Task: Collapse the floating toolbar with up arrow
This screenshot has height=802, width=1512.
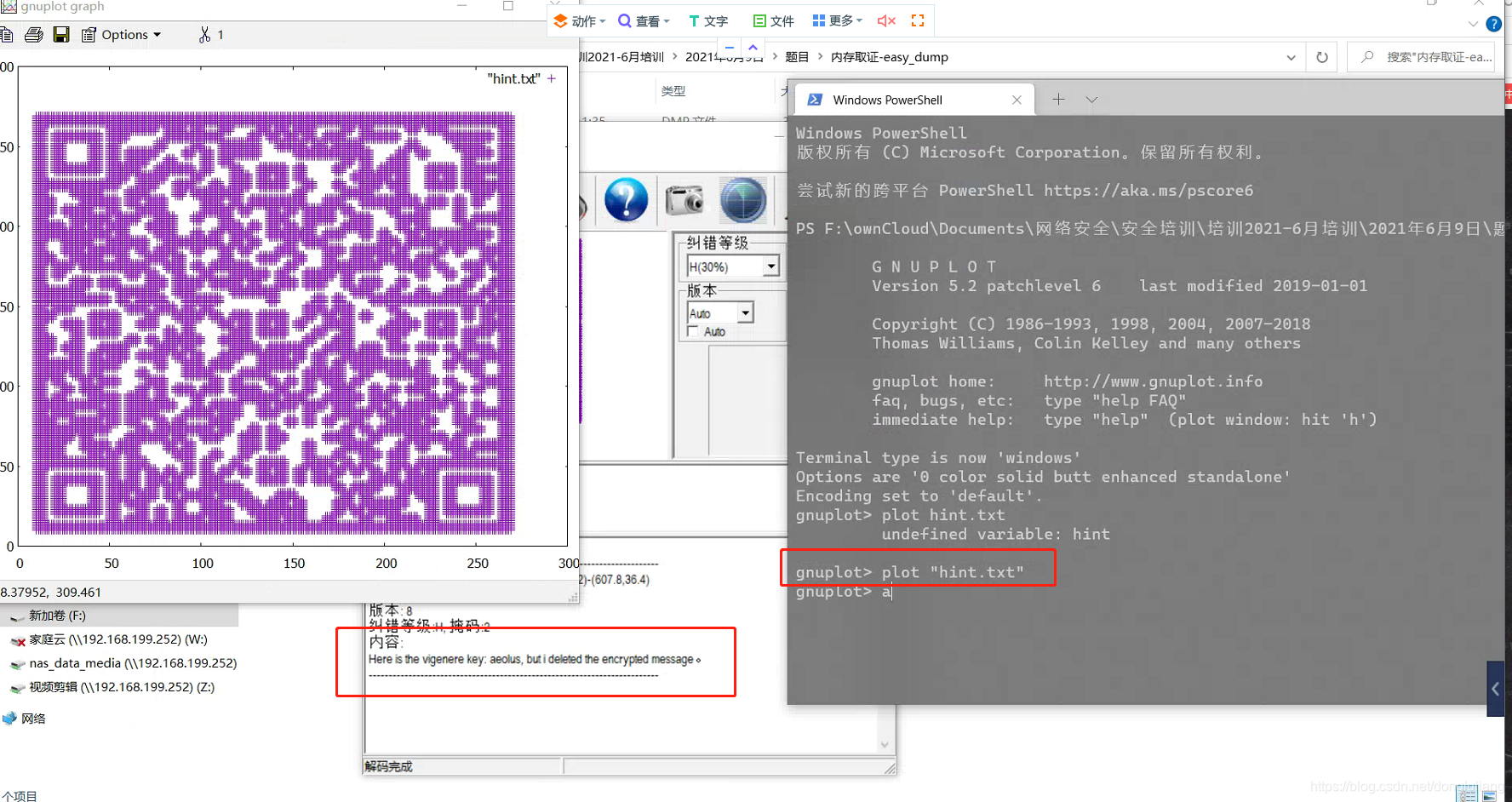Action: pyautogui.click(x=753, y=48)
